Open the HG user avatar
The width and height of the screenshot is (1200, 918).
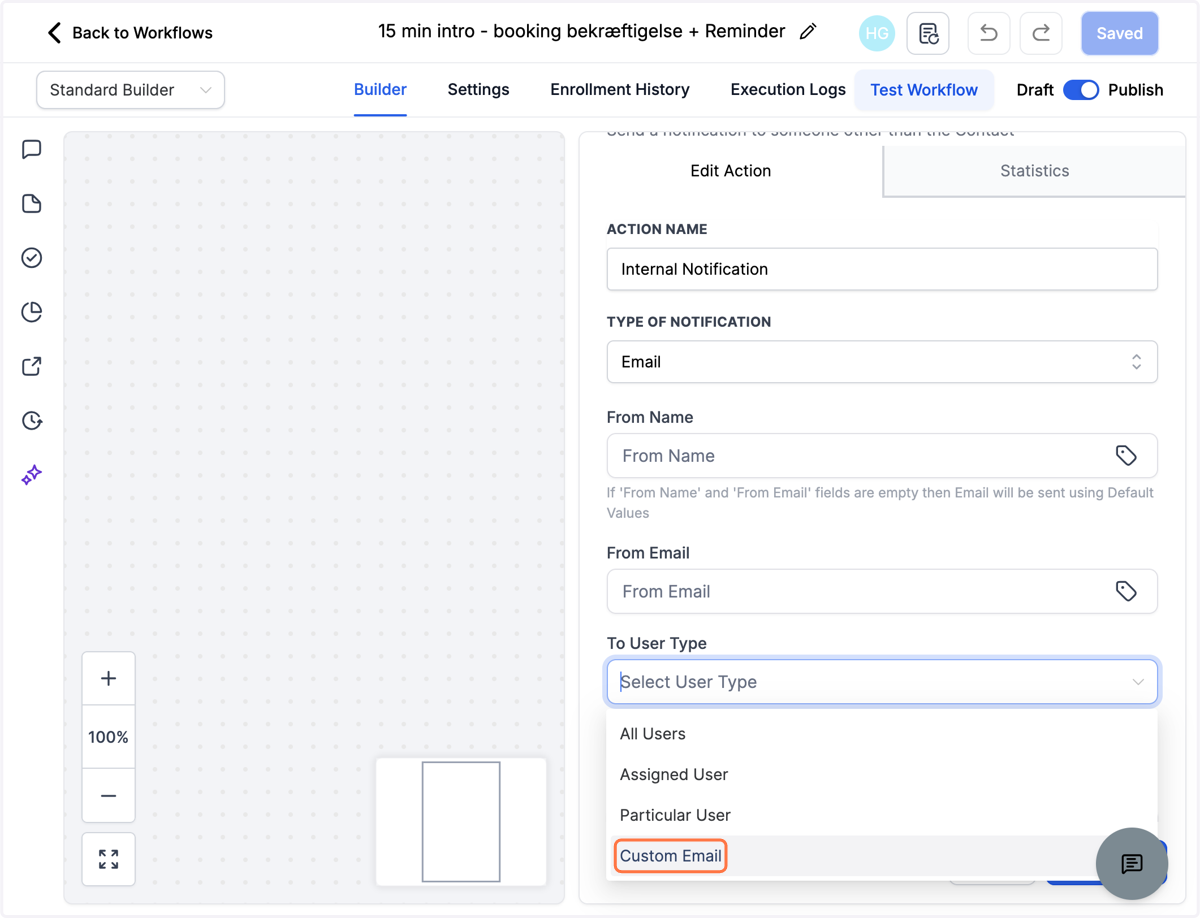pos(877,33)
